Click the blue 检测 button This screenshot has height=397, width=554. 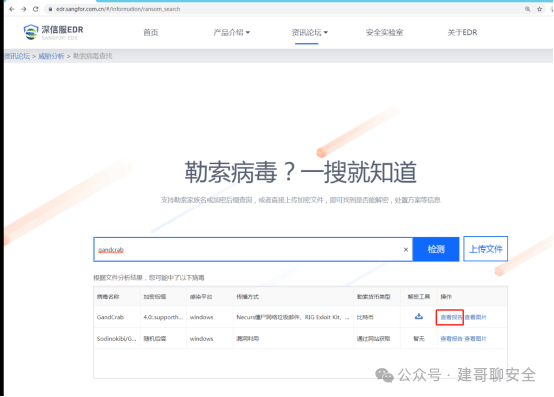point(436,249)
